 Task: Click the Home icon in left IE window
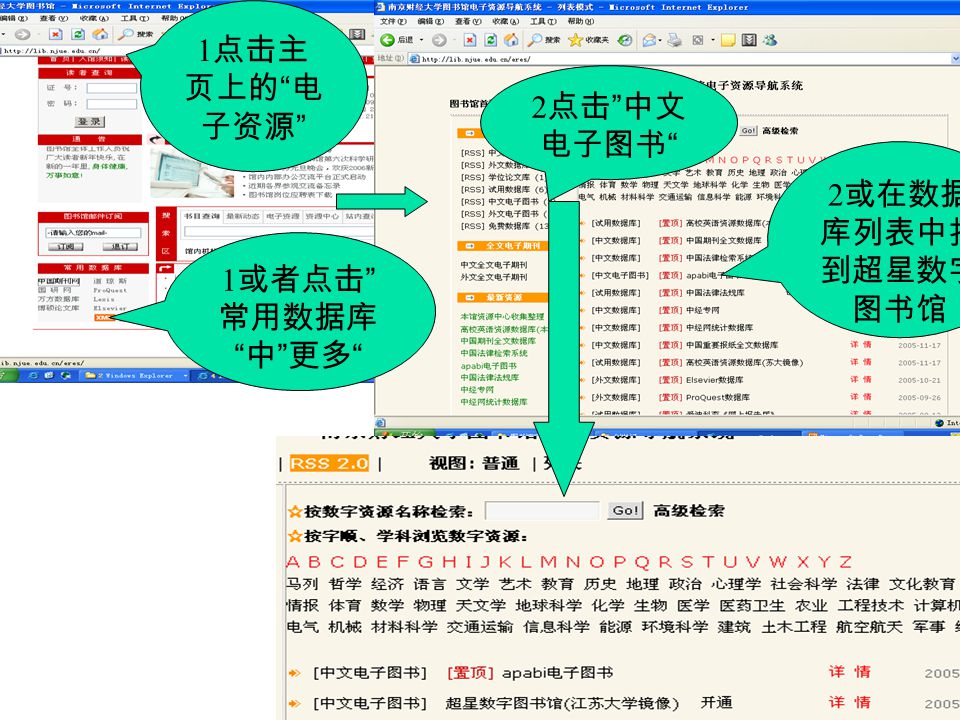coord(100,34)
